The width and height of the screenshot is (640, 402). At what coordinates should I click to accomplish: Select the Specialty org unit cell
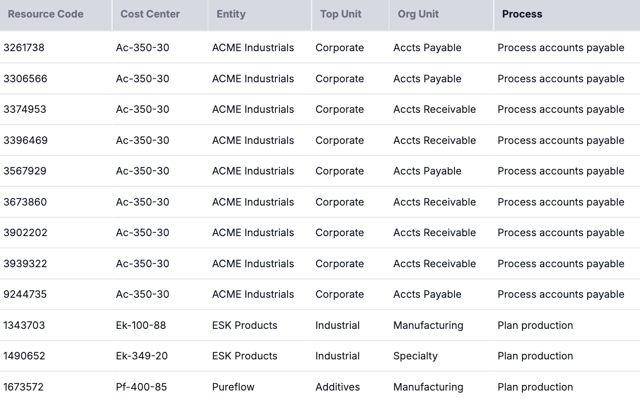(415, 356)
